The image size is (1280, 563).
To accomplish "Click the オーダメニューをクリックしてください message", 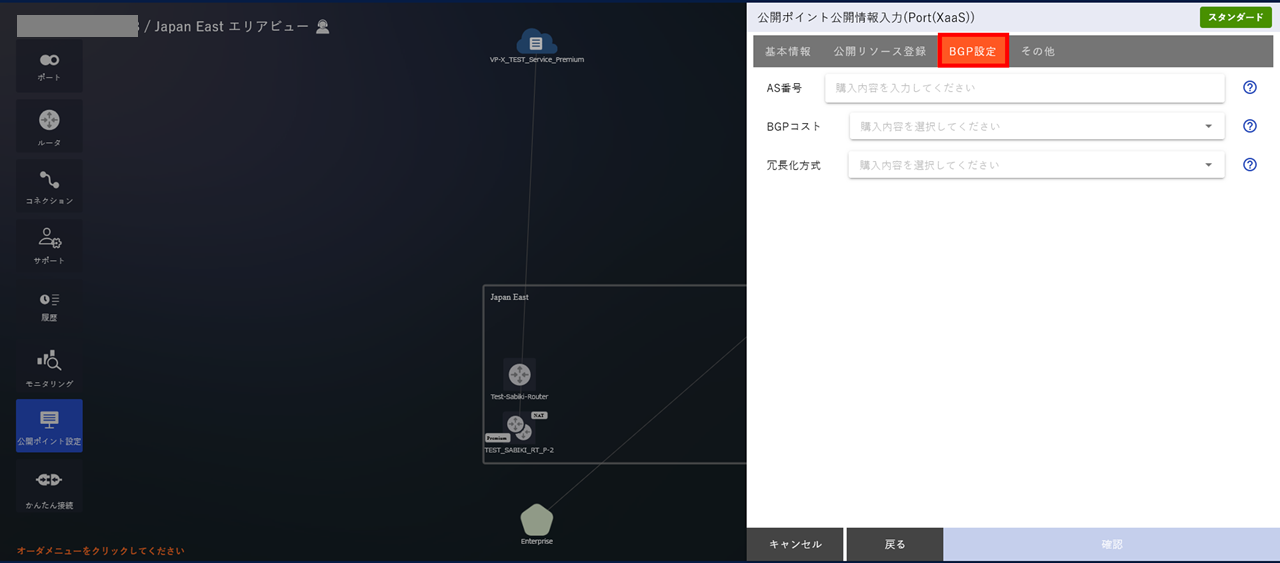I will [100, 551].
